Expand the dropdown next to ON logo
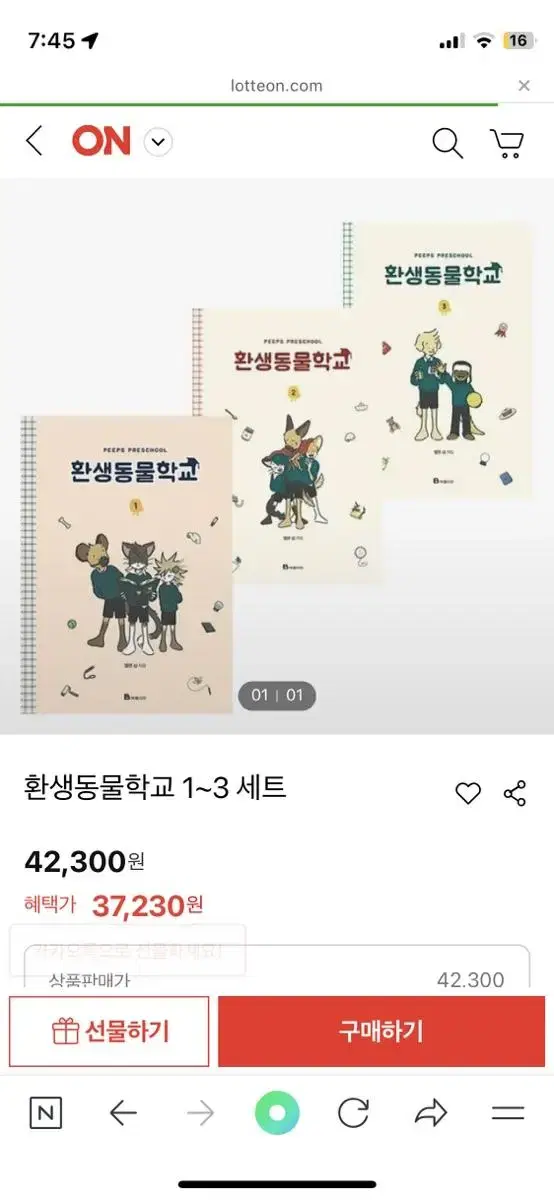Viewport: 554px width, 1200px height. pyautogui.click(x=158, y=142)
